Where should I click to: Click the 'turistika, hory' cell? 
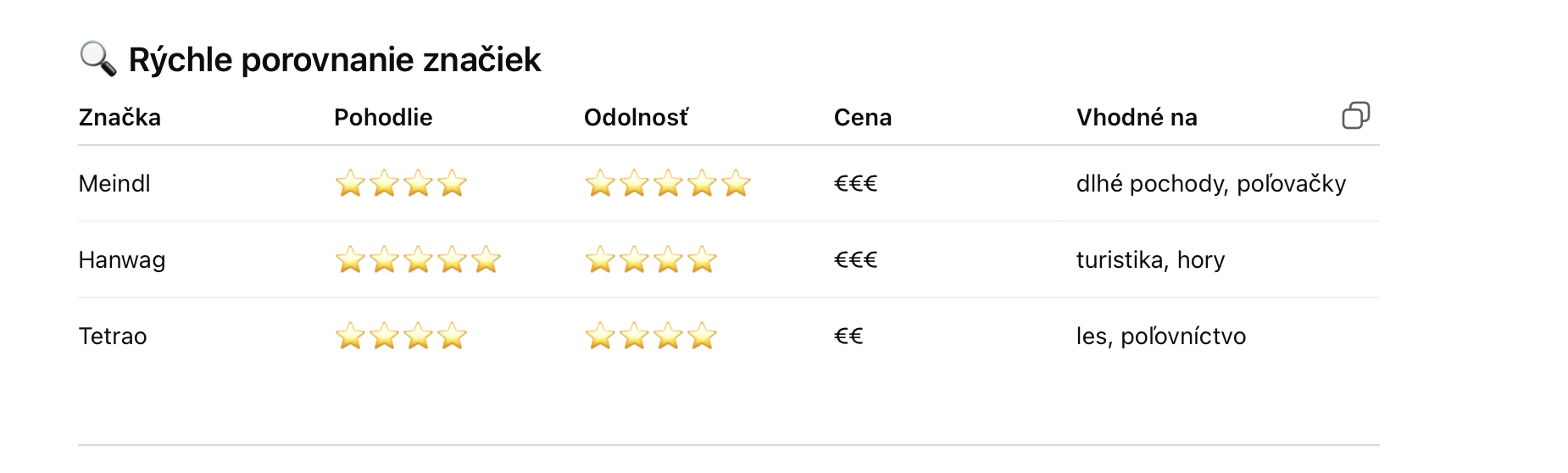tap(1150, 260)
